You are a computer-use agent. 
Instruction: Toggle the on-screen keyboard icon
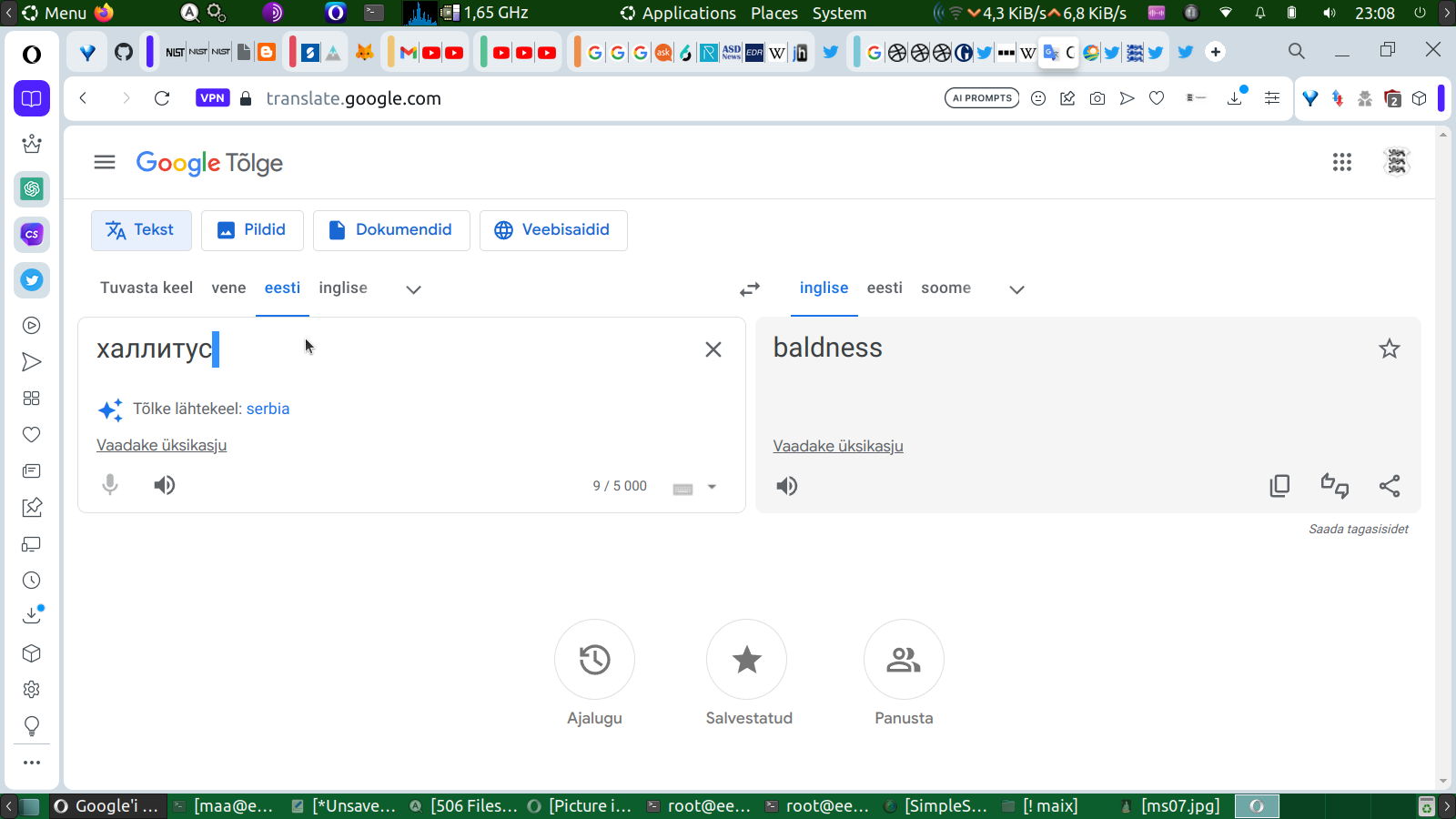click(682, 489)
